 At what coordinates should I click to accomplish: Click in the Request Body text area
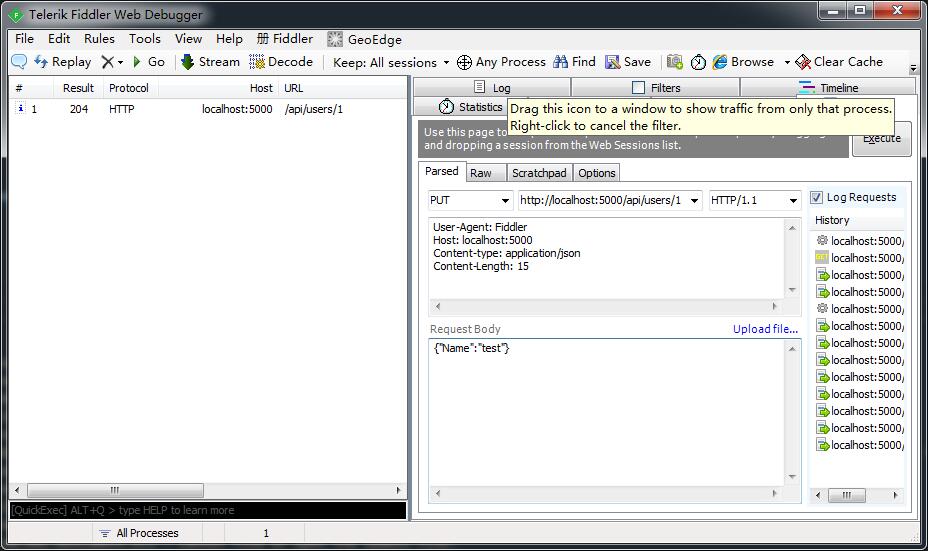pos(606,413)
